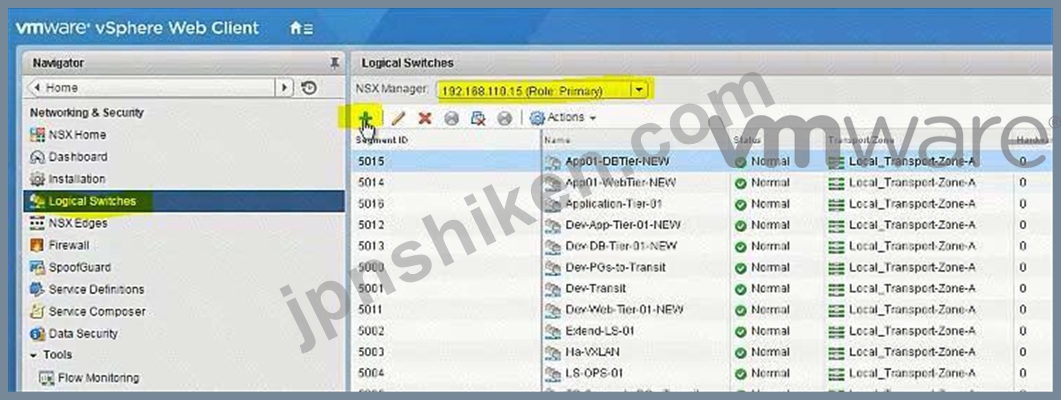Select row Dev-Transit
The image size is (1061, 400).
click(701, 288)
